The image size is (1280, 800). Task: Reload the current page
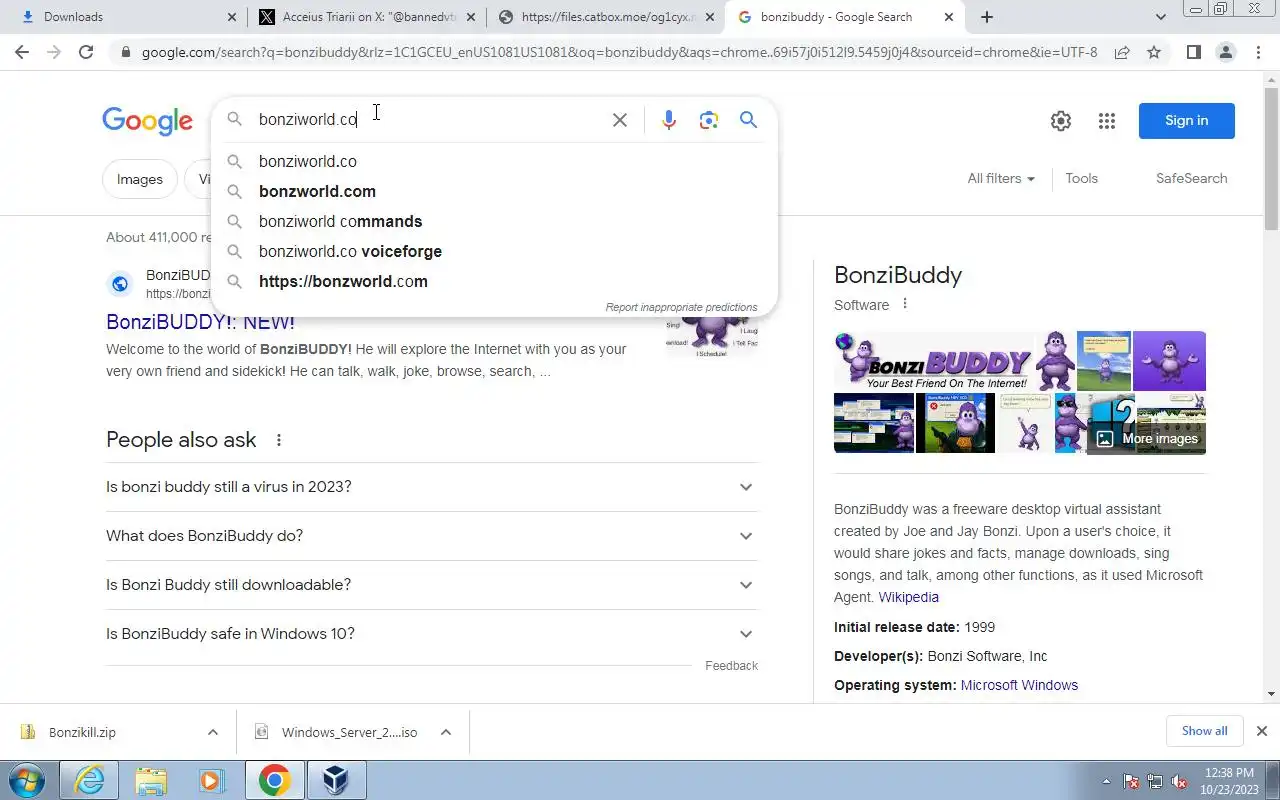tap(86, 52)
